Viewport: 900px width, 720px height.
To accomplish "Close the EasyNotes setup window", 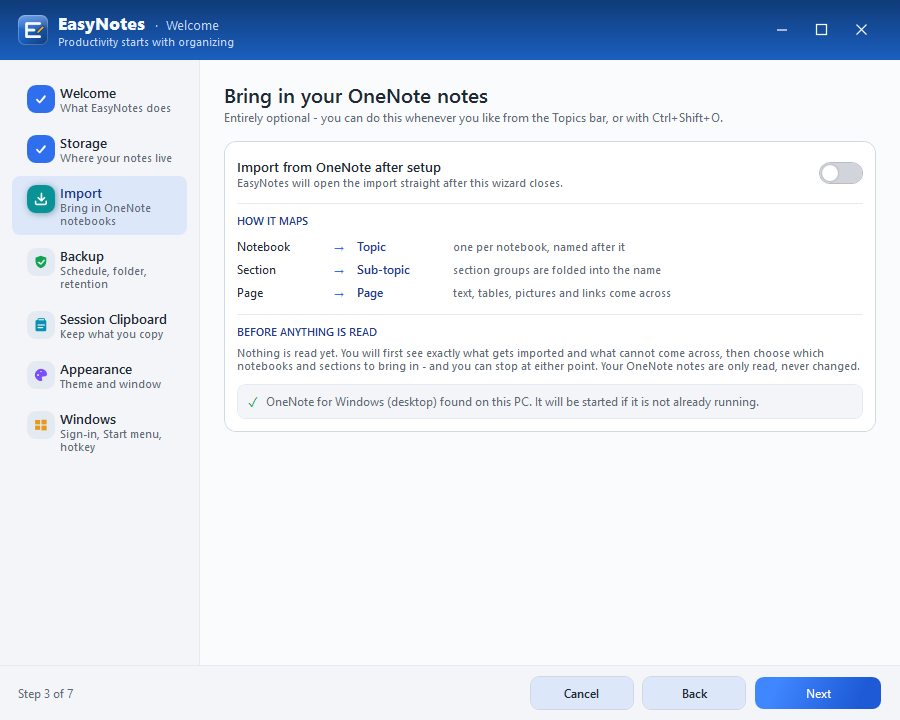I will (x=861, y=30).
